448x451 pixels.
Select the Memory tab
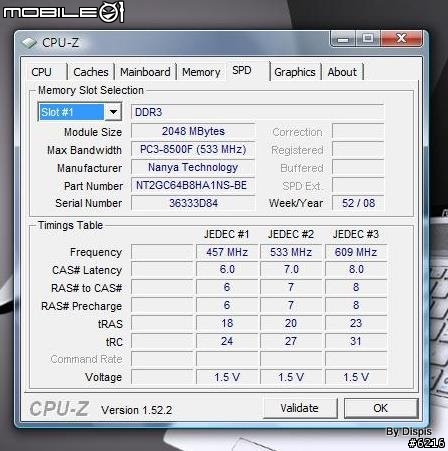click(x=201, y=72)
